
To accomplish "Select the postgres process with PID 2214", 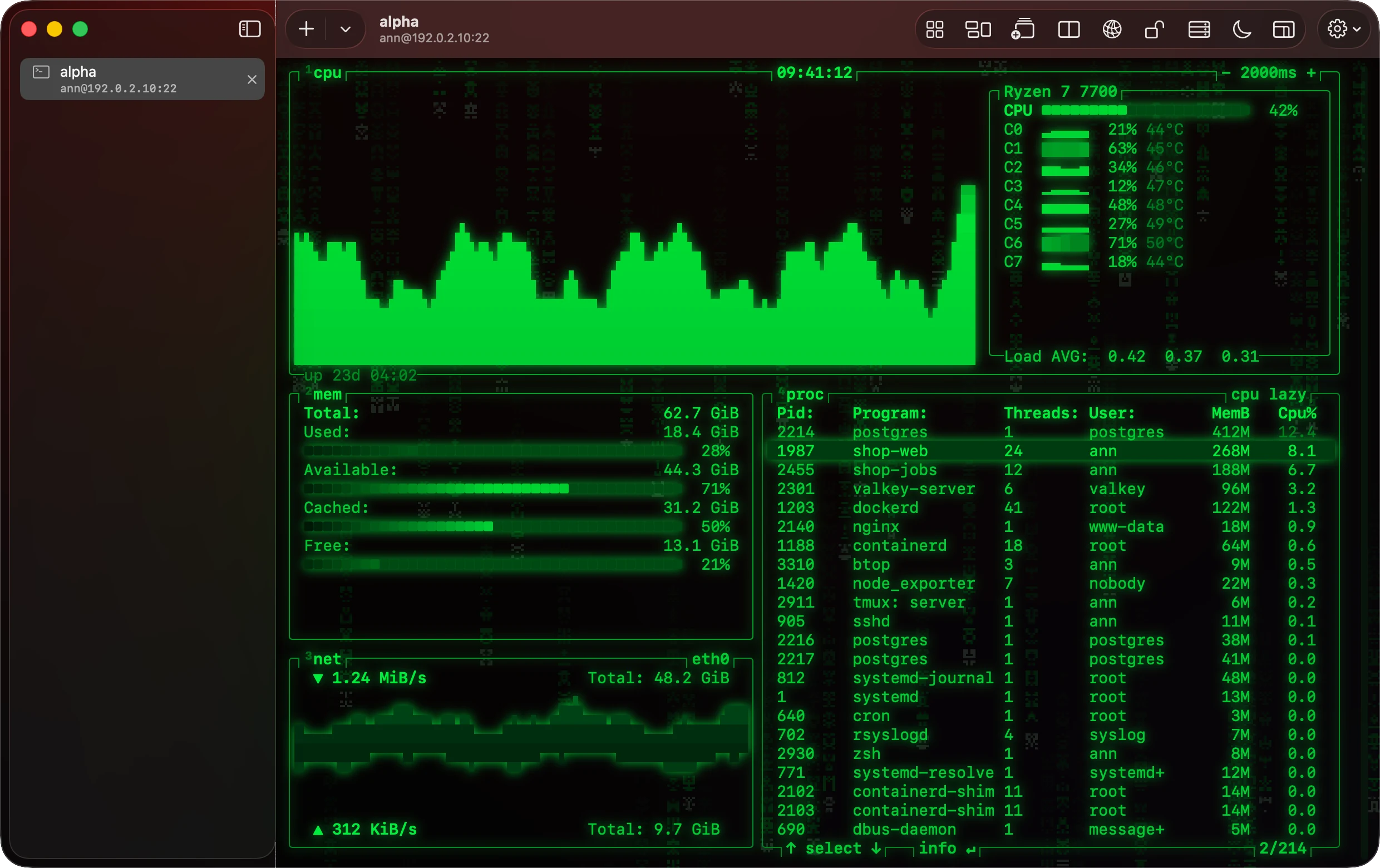I will 1051,432.
